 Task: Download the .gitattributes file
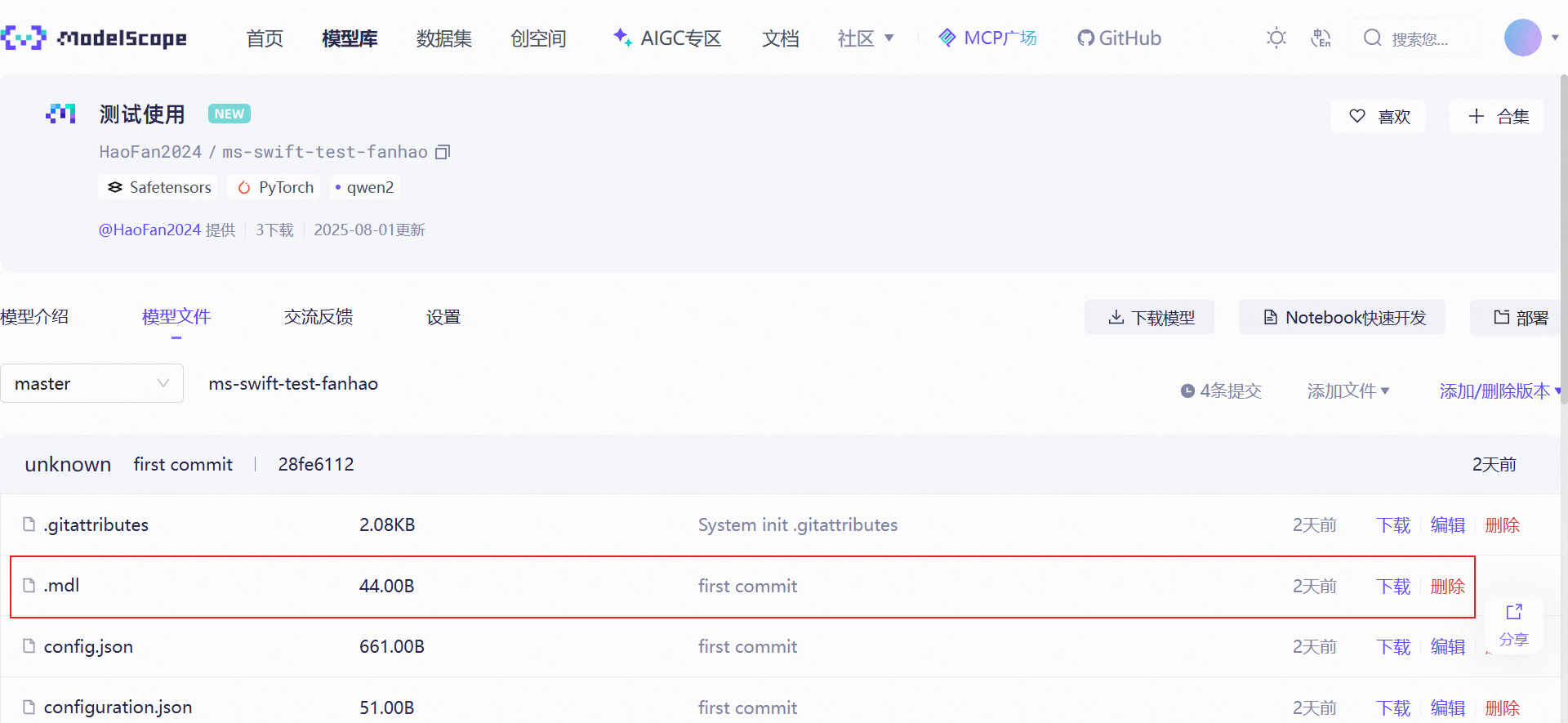tap(1393, 524)
